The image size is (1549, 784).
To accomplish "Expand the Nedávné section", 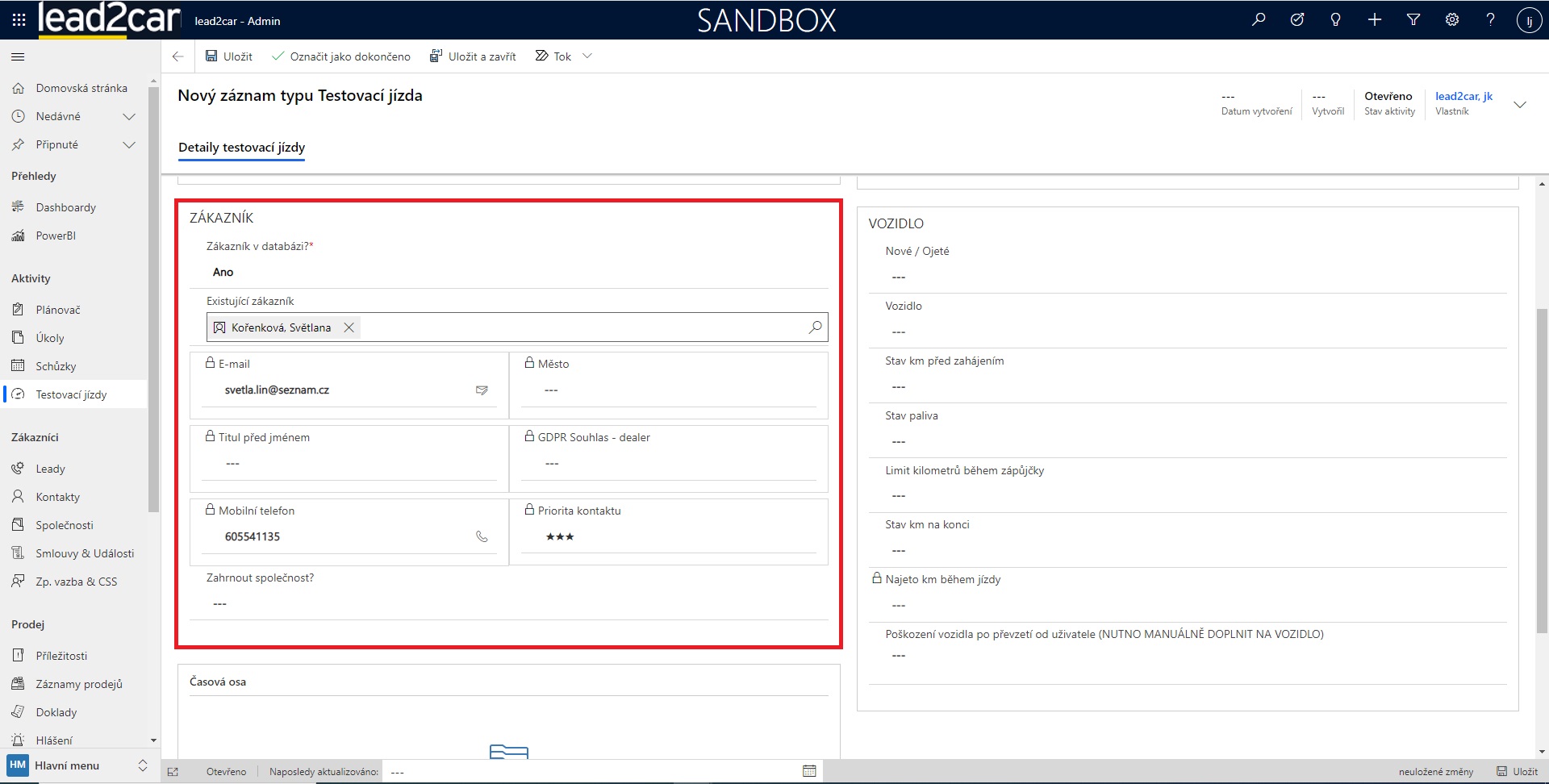I will coord(128,117).
